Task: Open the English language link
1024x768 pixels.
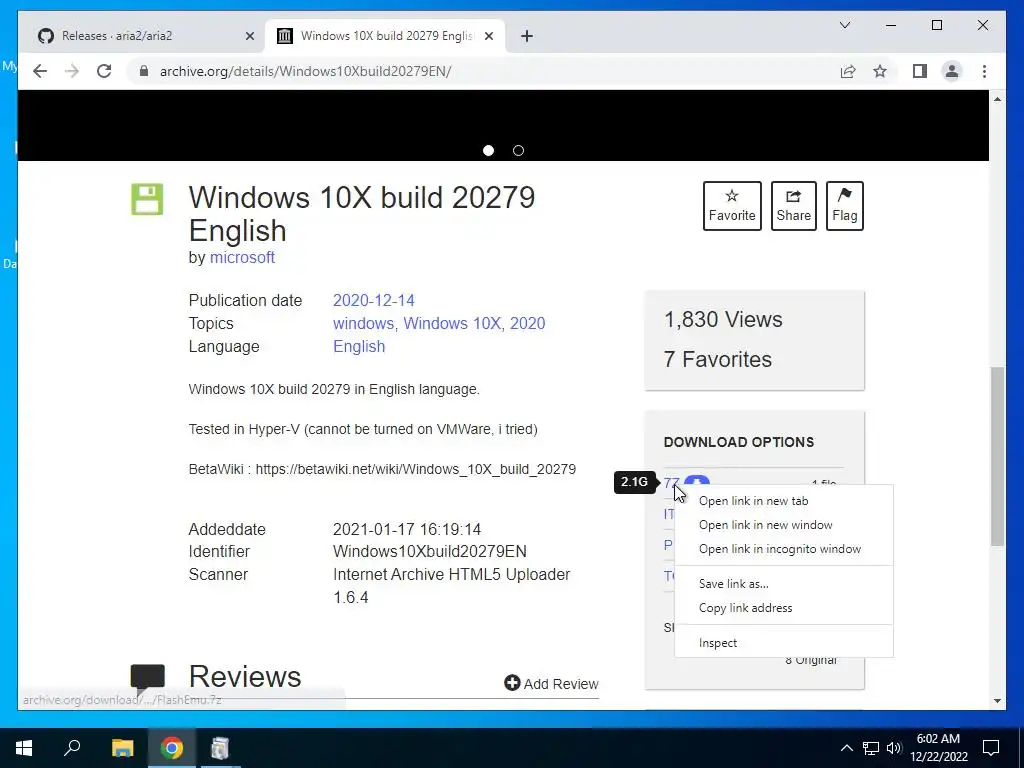Action: pyautogui.click(x=359, y=346)
